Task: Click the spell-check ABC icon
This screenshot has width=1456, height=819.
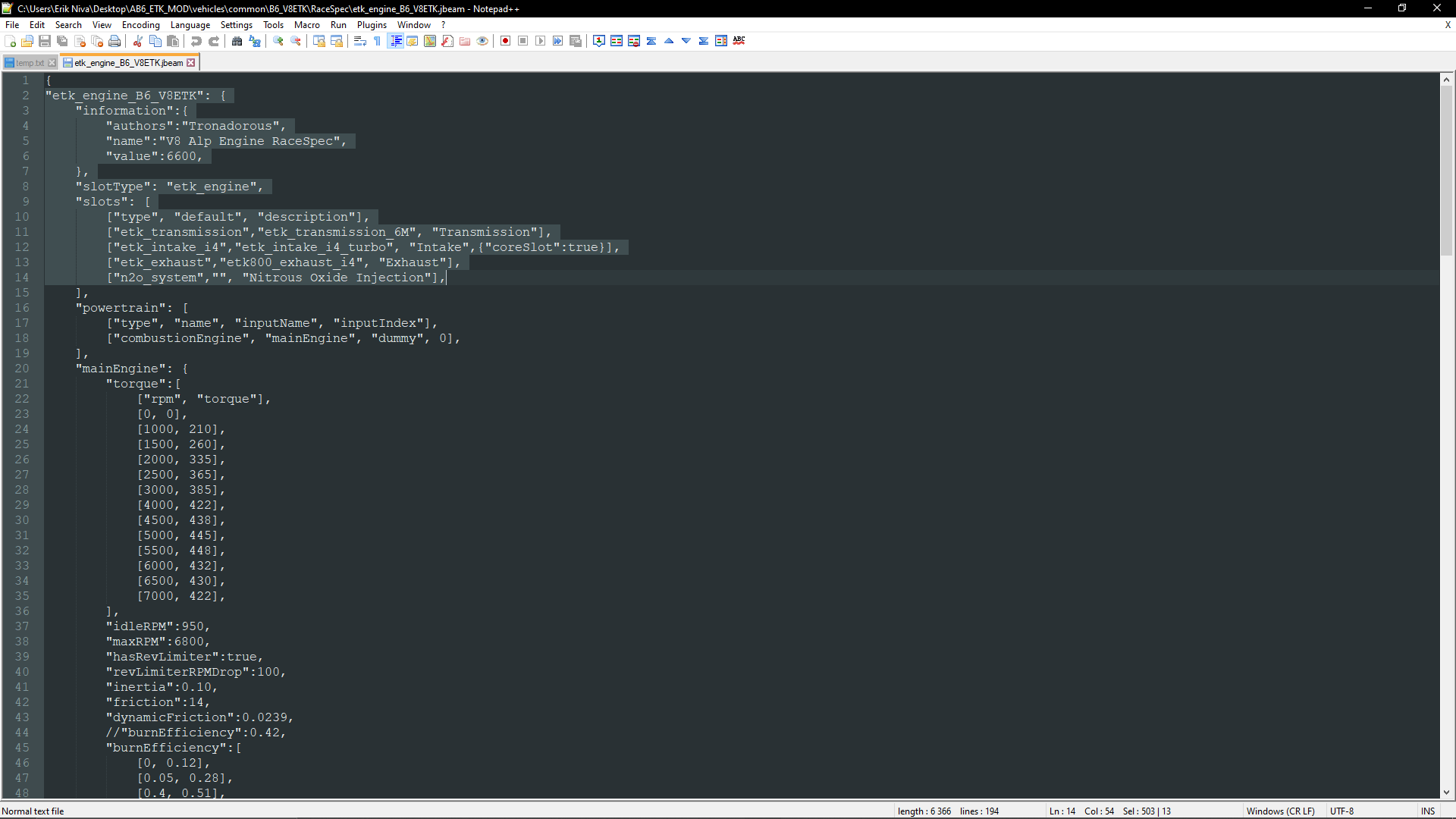Action: click(x=739, y=41)
